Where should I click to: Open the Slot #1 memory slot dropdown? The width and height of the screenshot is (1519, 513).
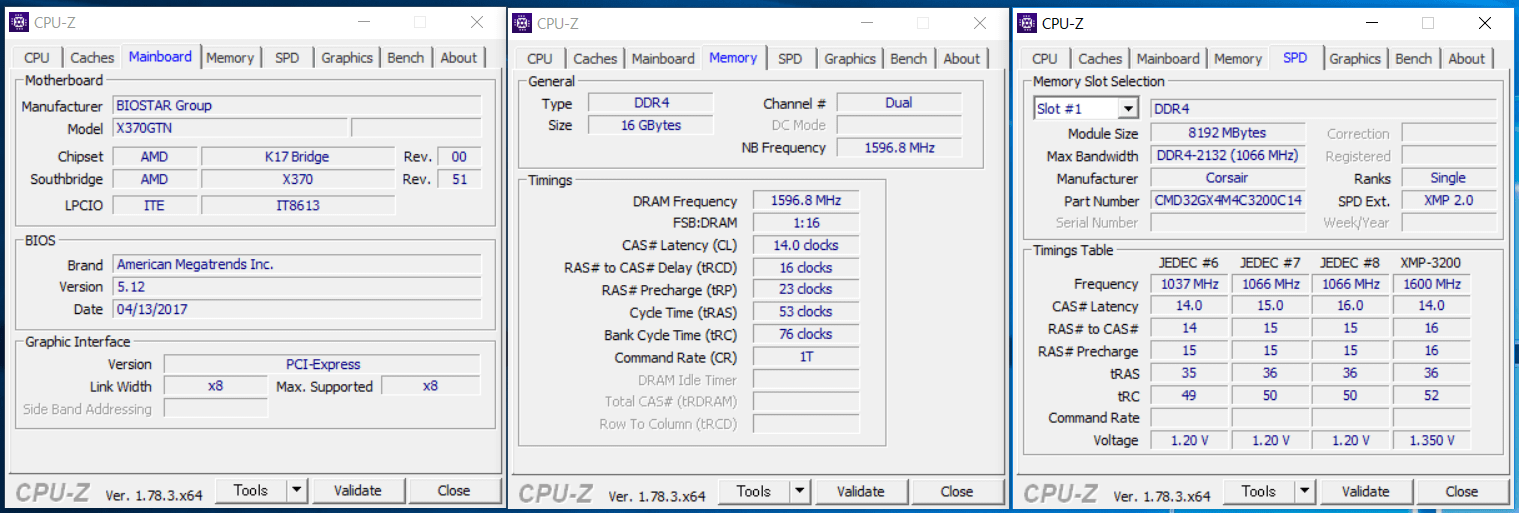point(1128,109)
